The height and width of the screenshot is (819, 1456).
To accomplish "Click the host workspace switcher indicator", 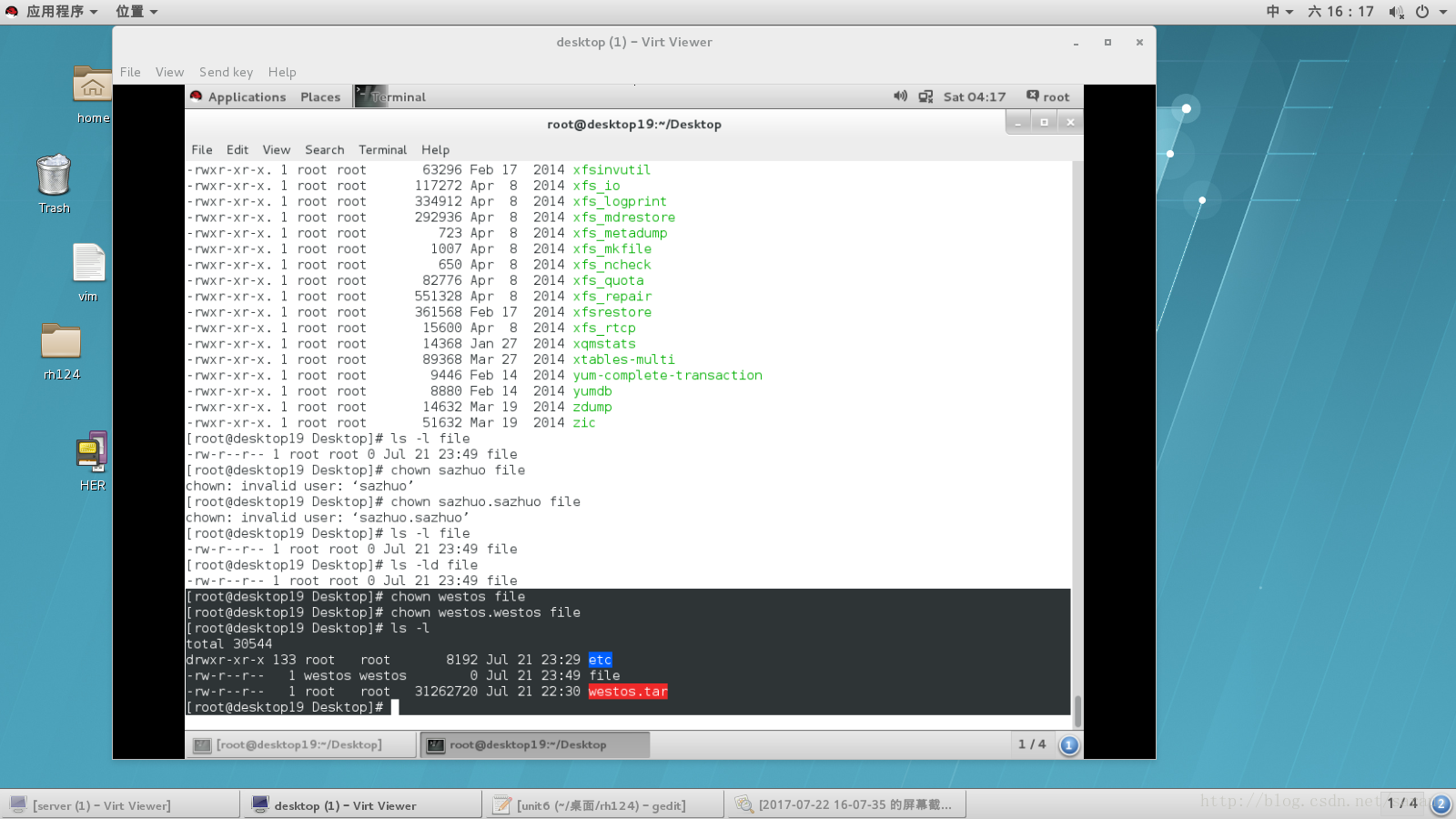I will (1441, 804).
